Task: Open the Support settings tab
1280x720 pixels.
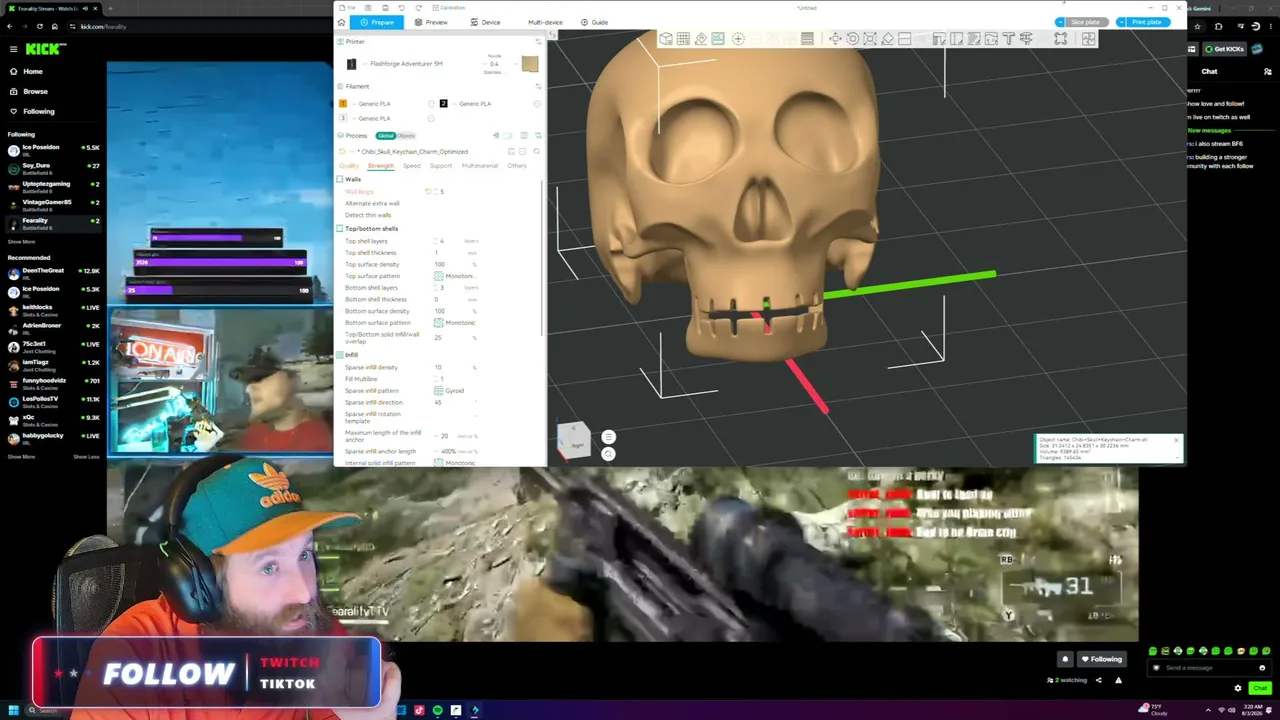Action: pos(441,166)
